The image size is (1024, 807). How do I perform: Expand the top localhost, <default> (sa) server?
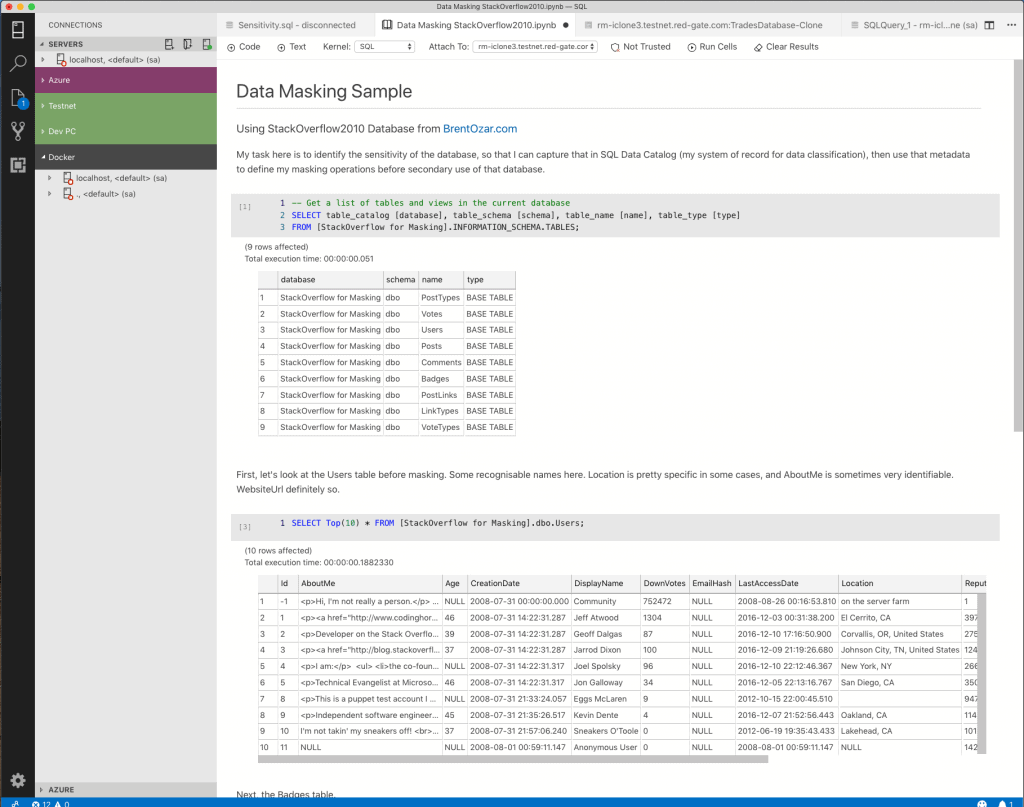click(x=43, y=59)
